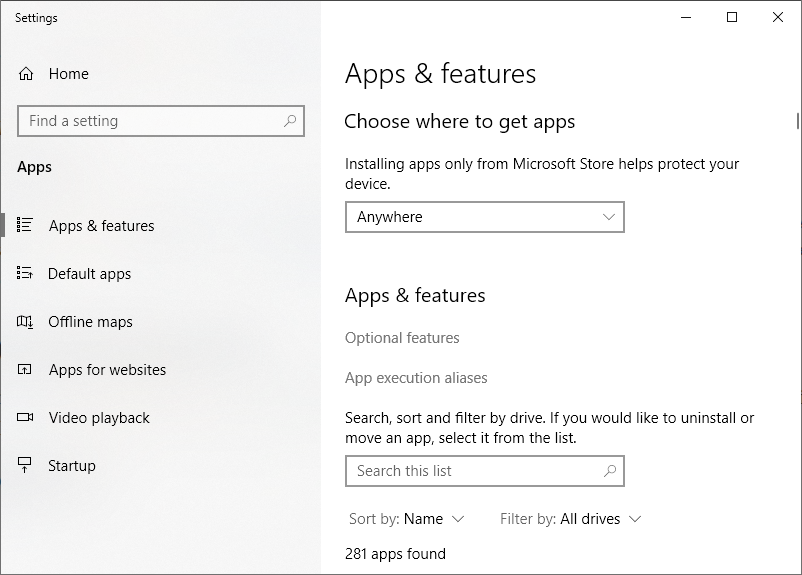The image size is (802, 575).
Task: Go to Default apps section
Action: click(90, 274)
